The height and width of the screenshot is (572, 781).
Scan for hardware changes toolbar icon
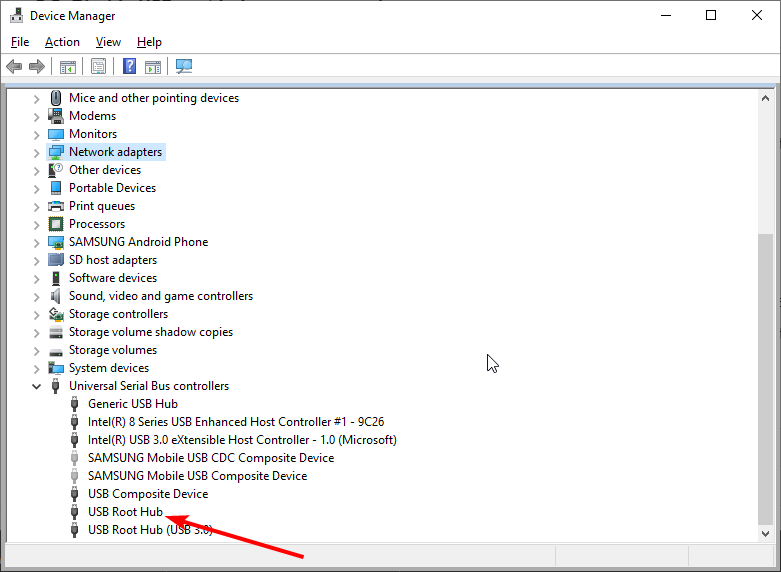[x=184, y=66]
